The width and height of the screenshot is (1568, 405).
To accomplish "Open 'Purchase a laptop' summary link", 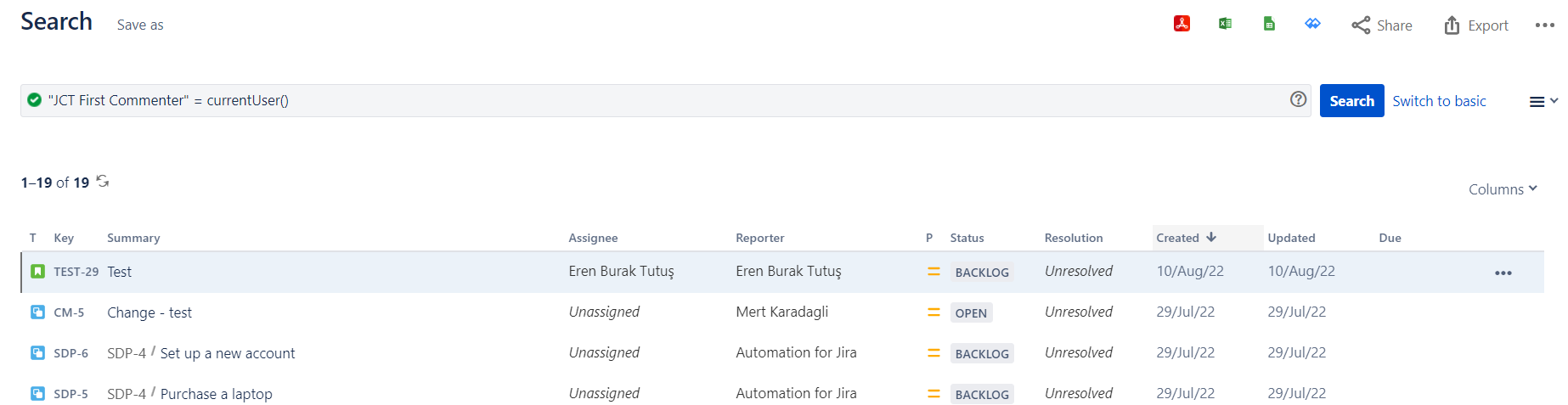I will click(217, 394).
